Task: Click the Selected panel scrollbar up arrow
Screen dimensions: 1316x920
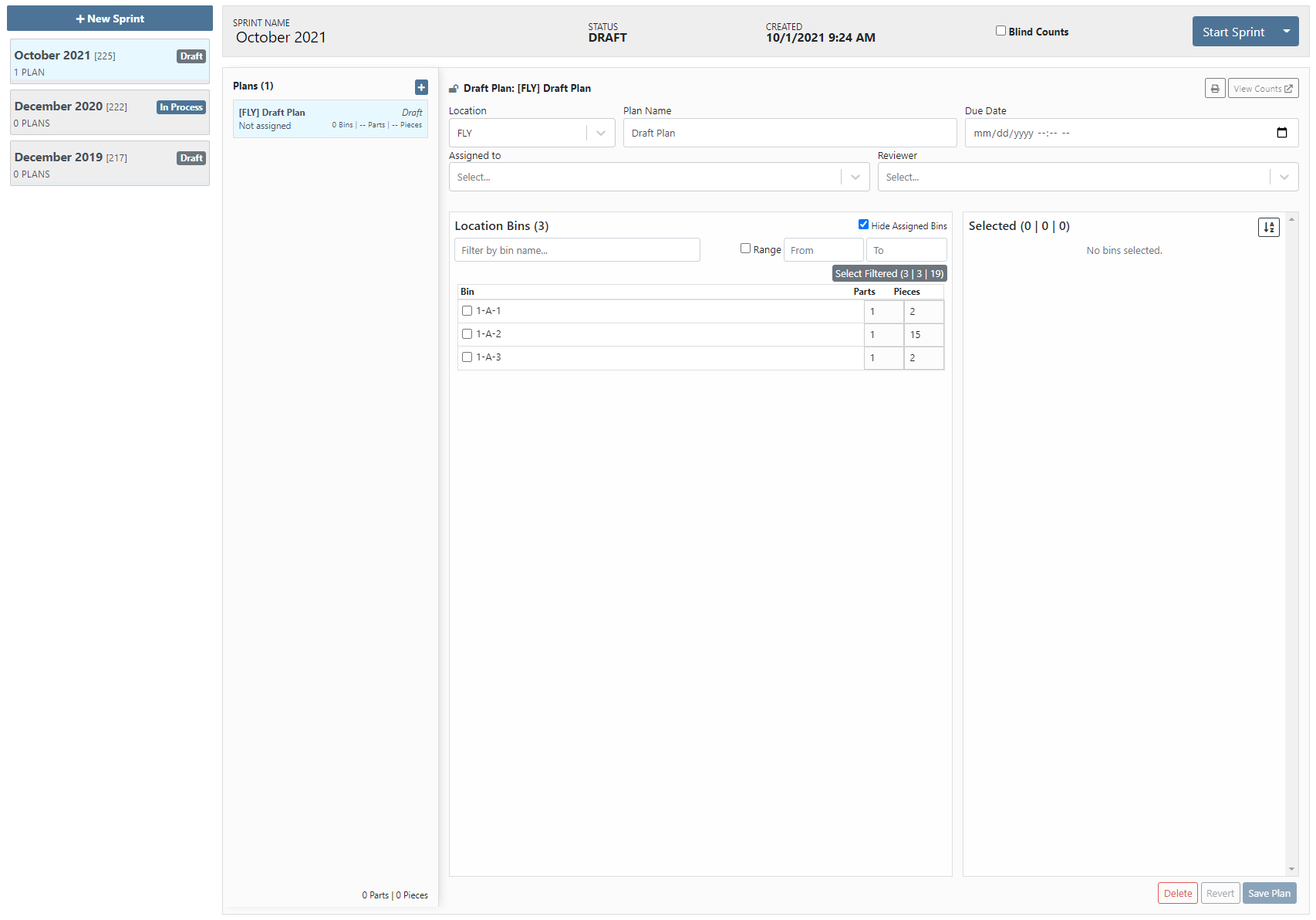Action: pos(1291,219)
